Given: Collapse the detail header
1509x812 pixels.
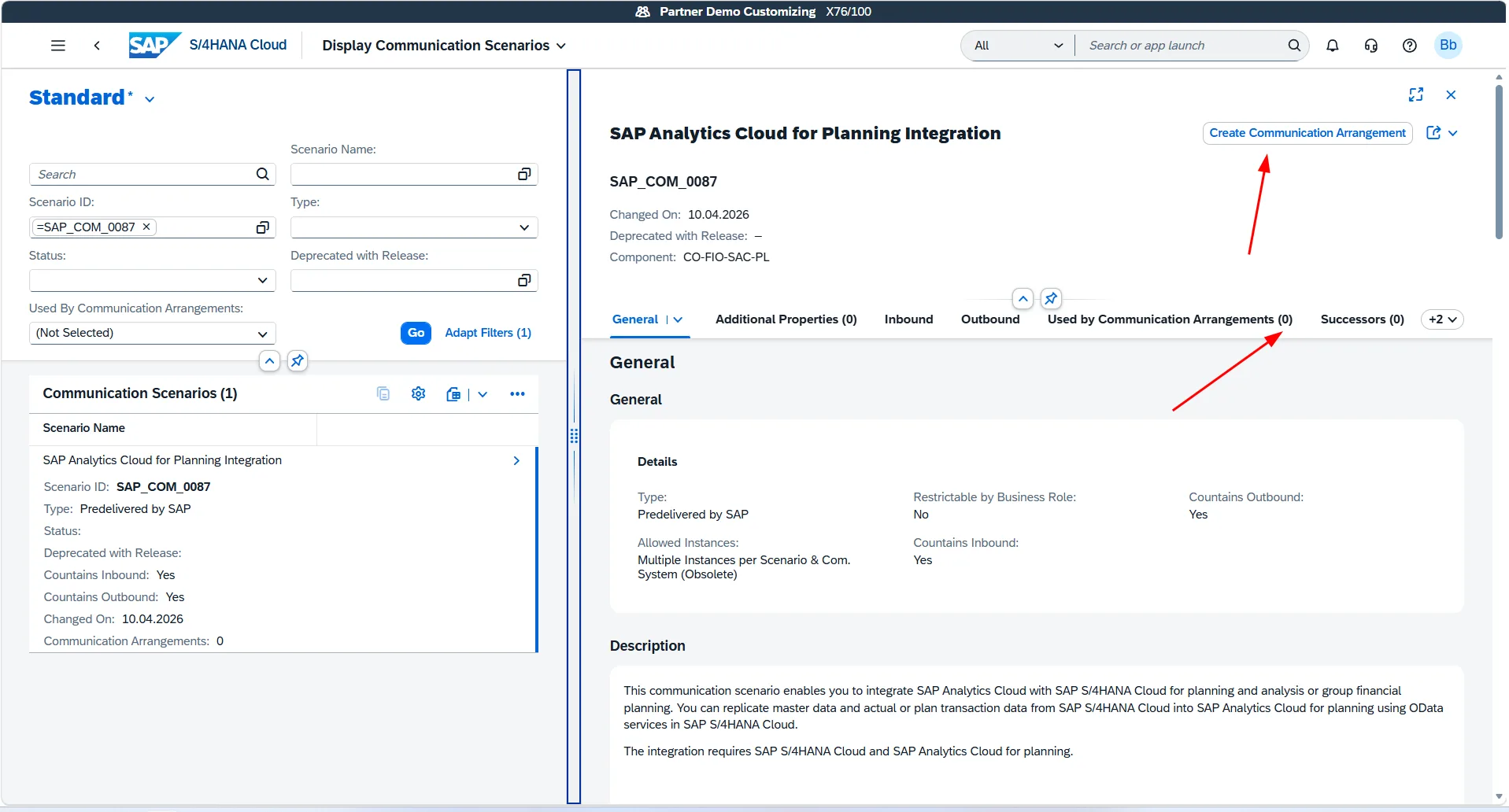Looking at the screenshot, I should coord(1023,299).
